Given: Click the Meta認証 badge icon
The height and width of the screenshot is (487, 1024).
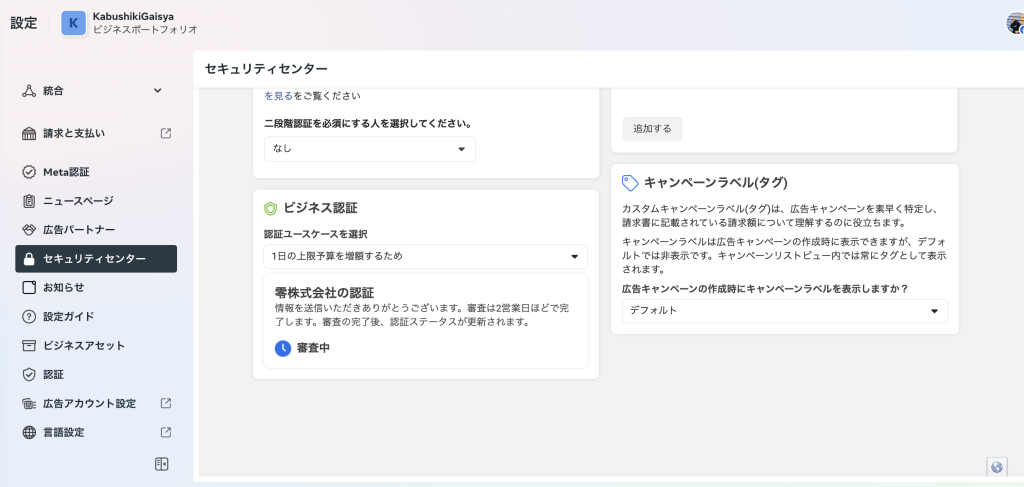Looking at the screenshot, I should (29, 172).
